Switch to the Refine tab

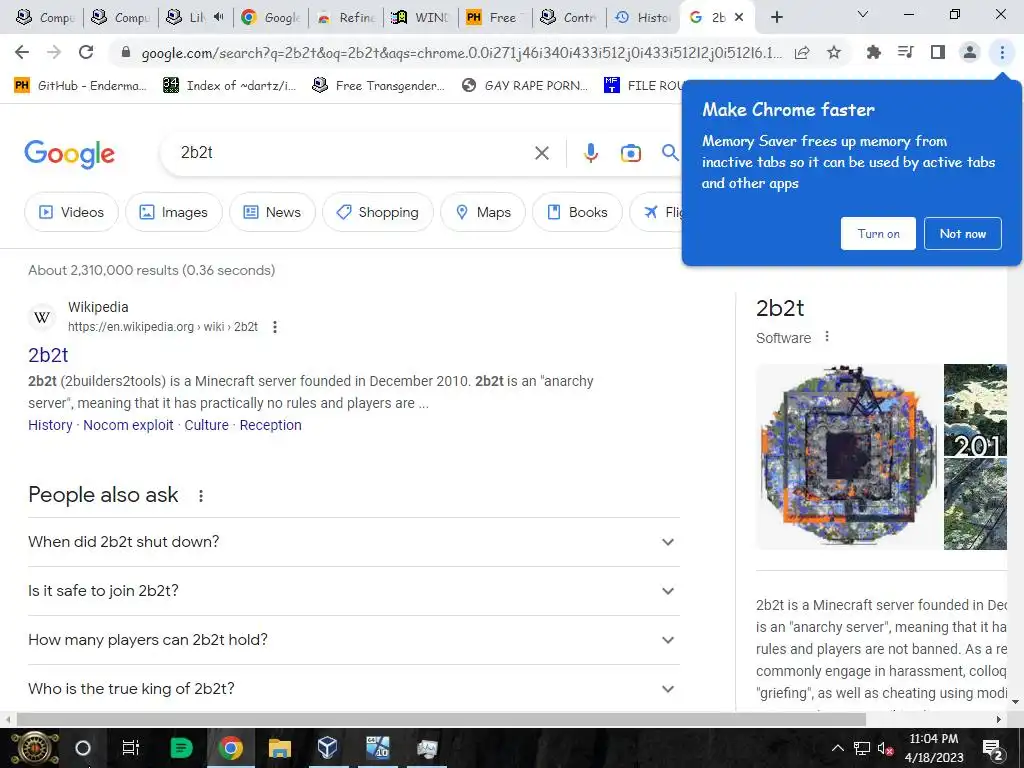tap(344, 18)
